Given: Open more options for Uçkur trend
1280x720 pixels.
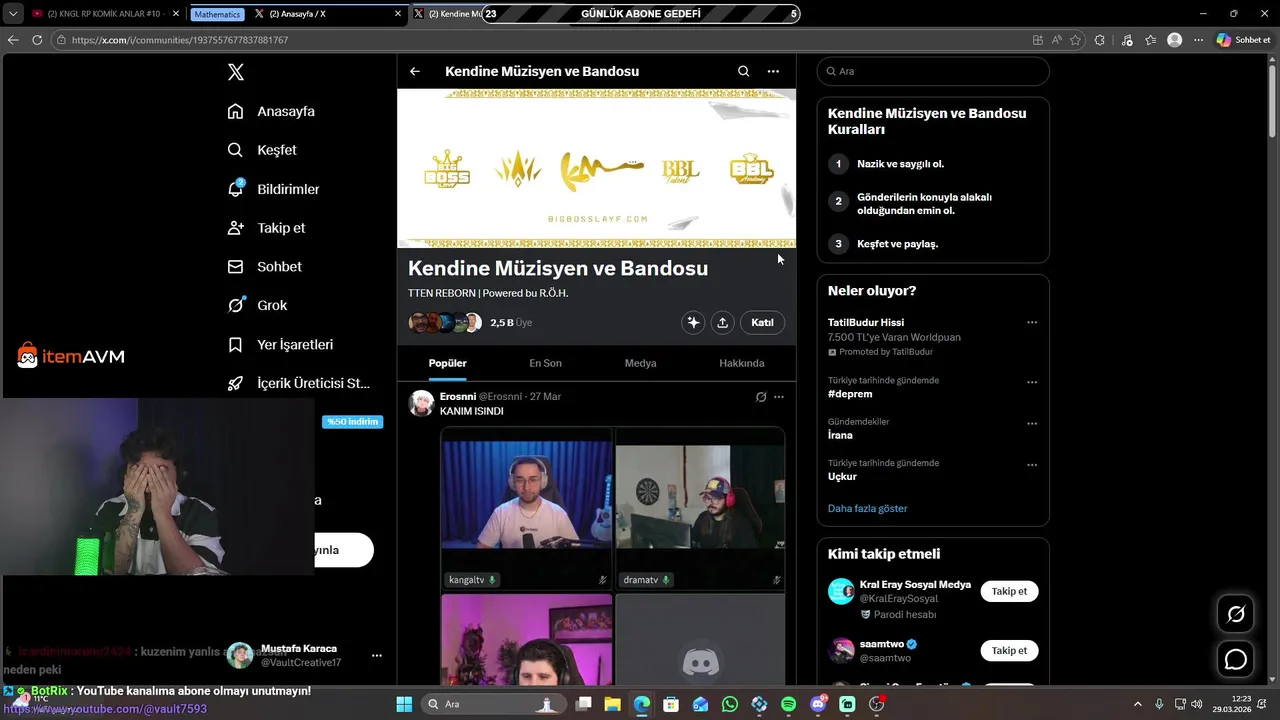Looking at the screenshot, I should pyautogui.click(x=1032, y=465).
